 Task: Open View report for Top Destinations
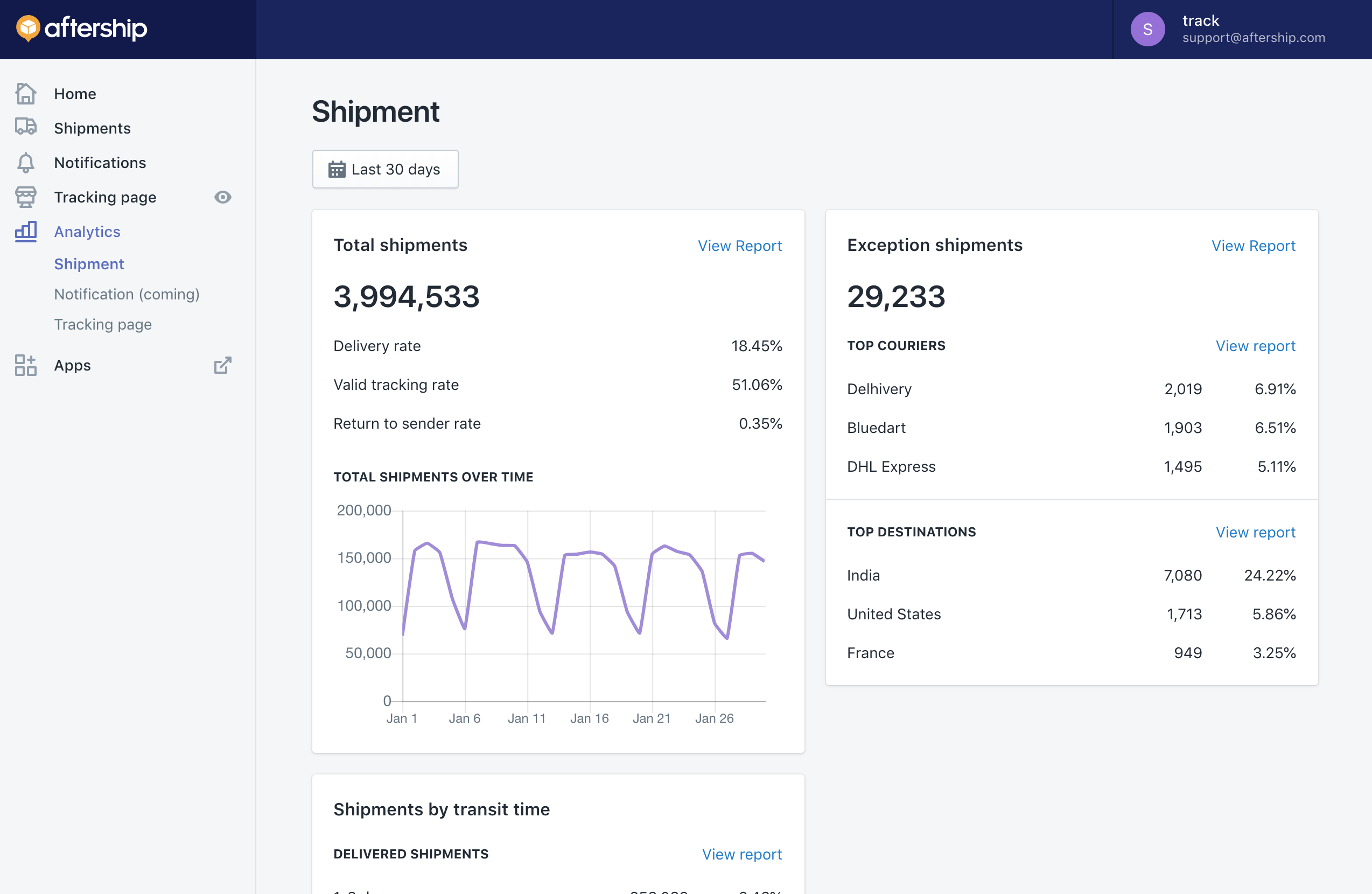point(1255,532)
